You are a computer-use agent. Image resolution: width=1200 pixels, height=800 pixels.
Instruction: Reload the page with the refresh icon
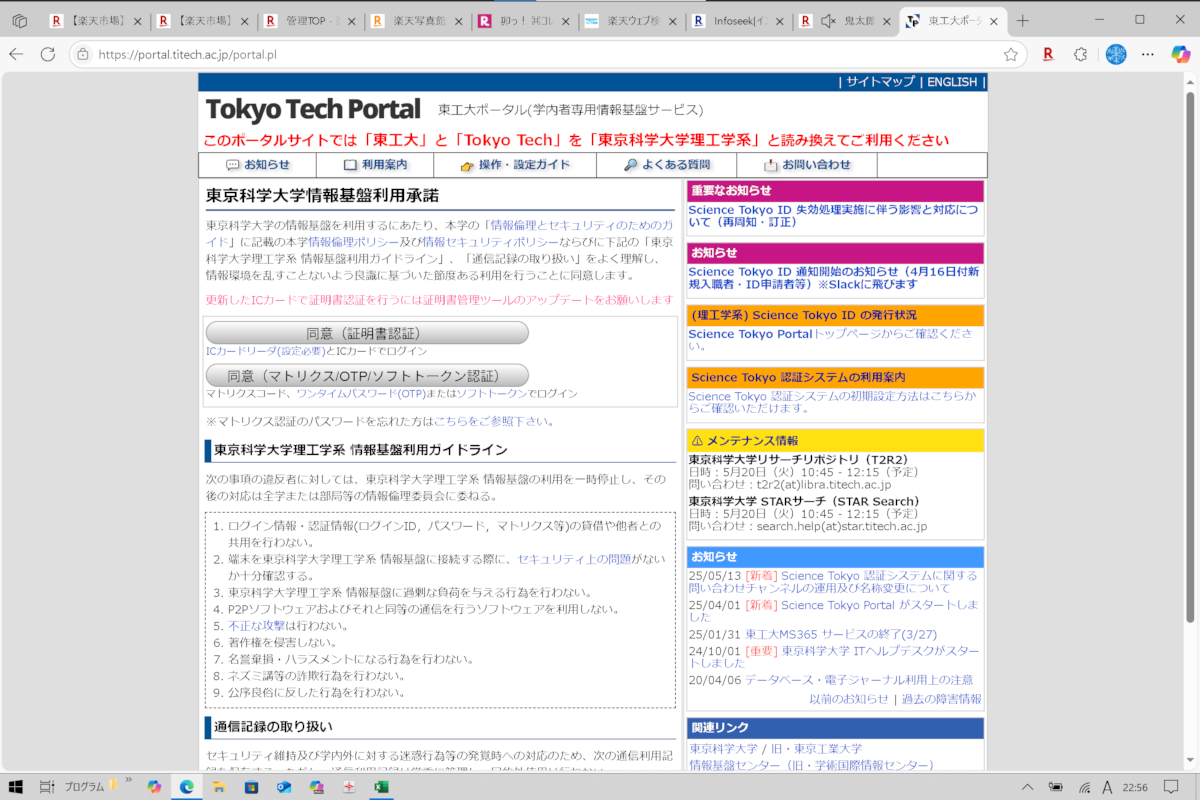tap(48, 54)
